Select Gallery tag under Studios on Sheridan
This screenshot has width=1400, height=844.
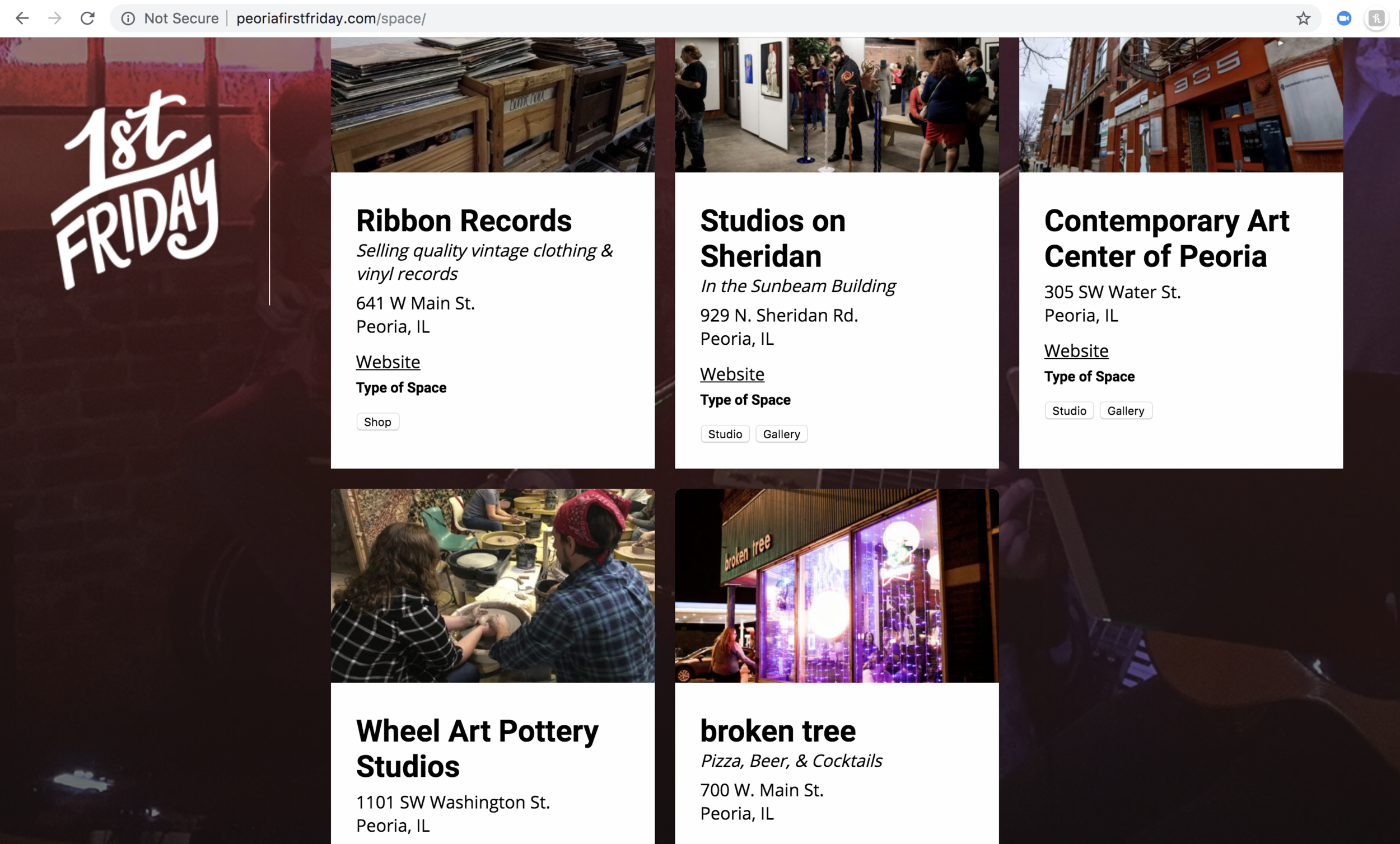pyautogui.click(x=781, y=434)
